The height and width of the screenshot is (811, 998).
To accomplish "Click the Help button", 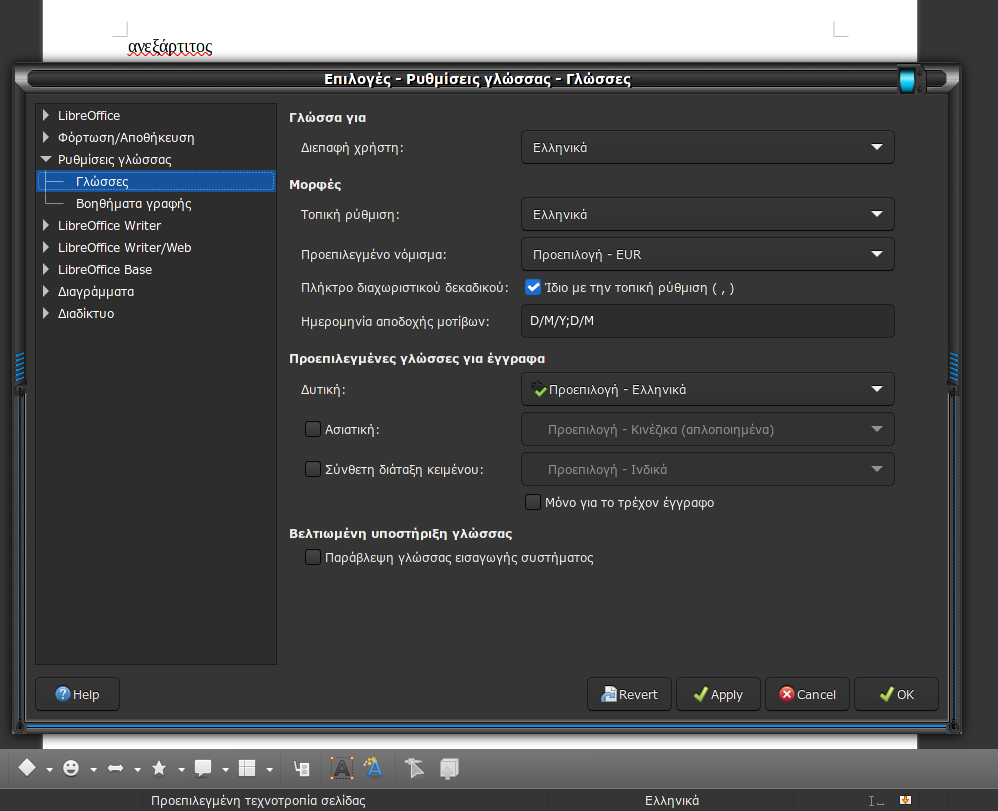I will coord(78,694).
